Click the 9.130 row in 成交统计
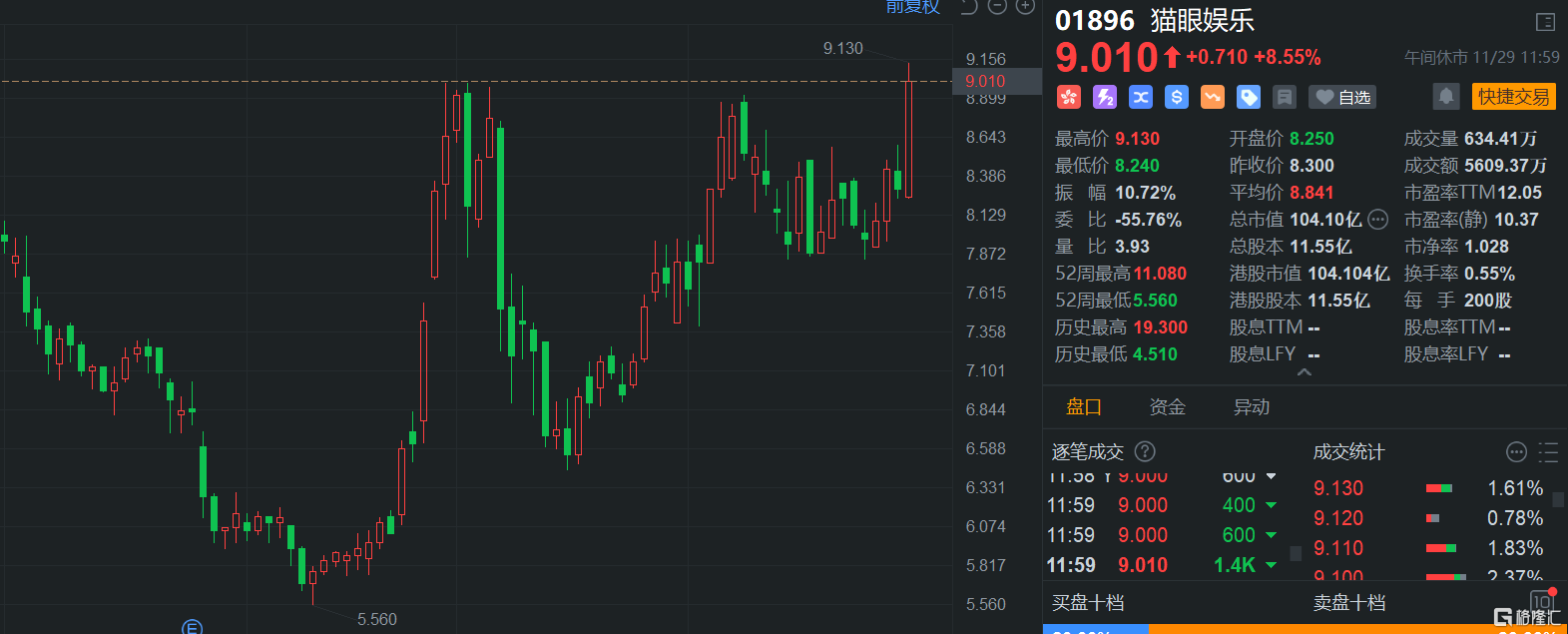The height and width of the screenshot is (634, 1568). click(1428, 488)
